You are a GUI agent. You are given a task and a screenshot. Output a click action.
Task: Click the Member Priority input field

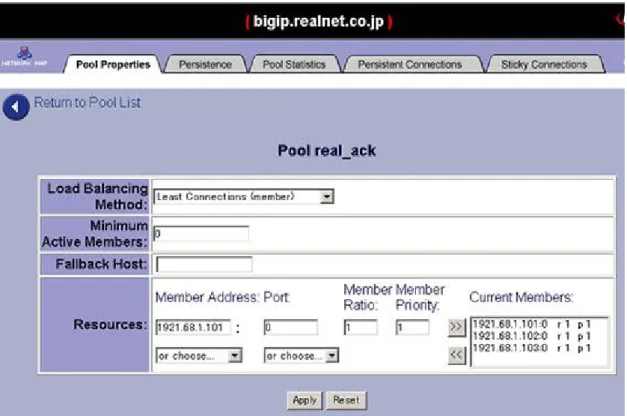click(412, 328)
